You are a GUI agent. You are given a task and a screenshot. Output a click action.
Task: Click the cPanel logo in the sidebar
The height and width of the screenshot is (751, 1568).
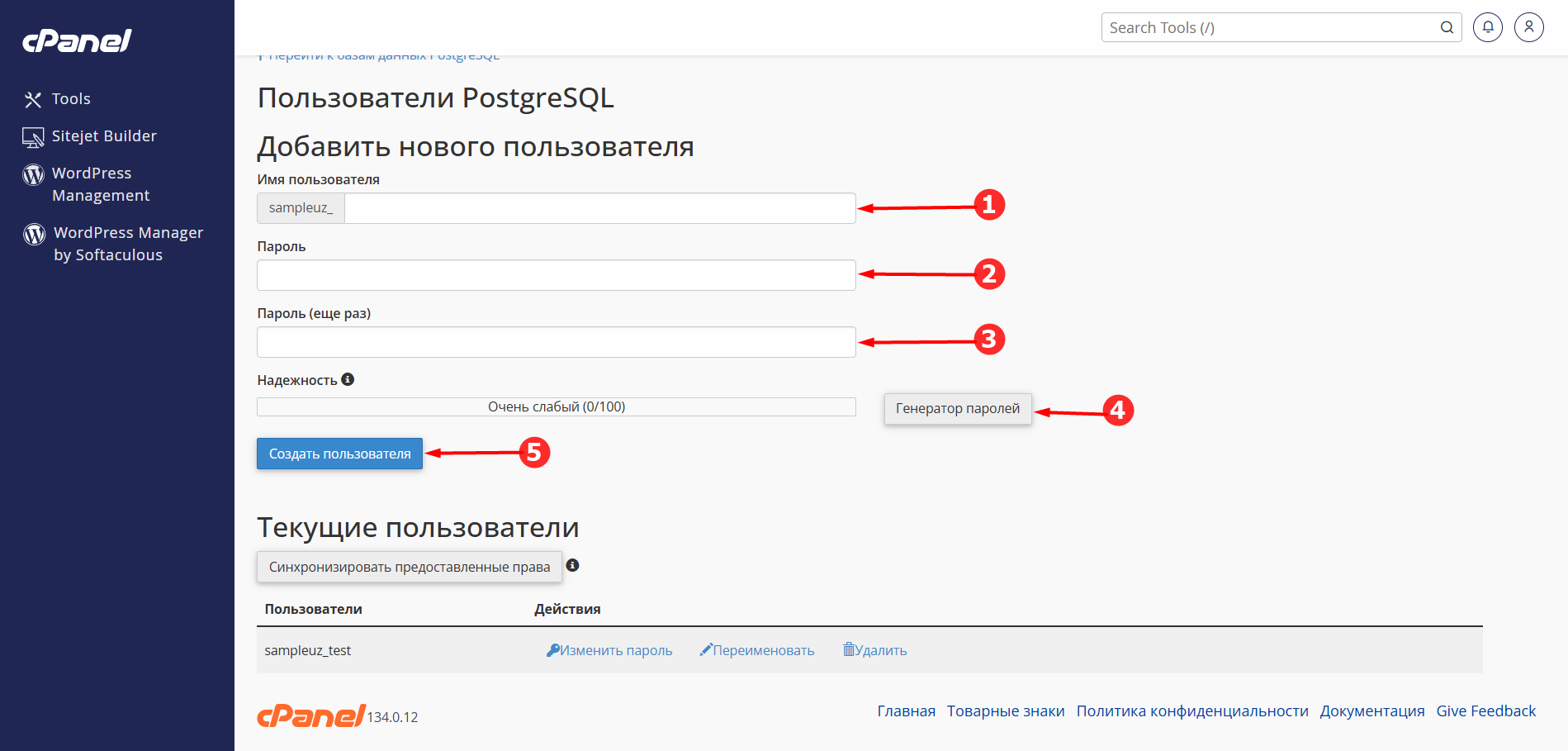point(77,40)
